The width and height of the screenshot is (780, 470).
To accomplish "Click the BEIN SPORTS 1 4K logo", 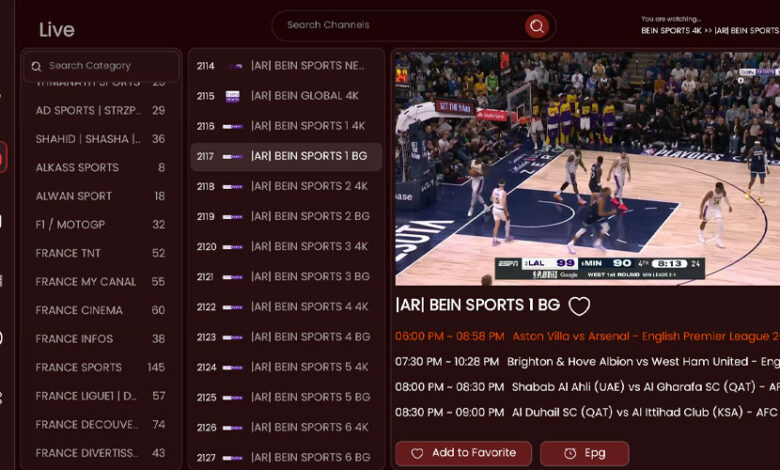I will [233, 126].
